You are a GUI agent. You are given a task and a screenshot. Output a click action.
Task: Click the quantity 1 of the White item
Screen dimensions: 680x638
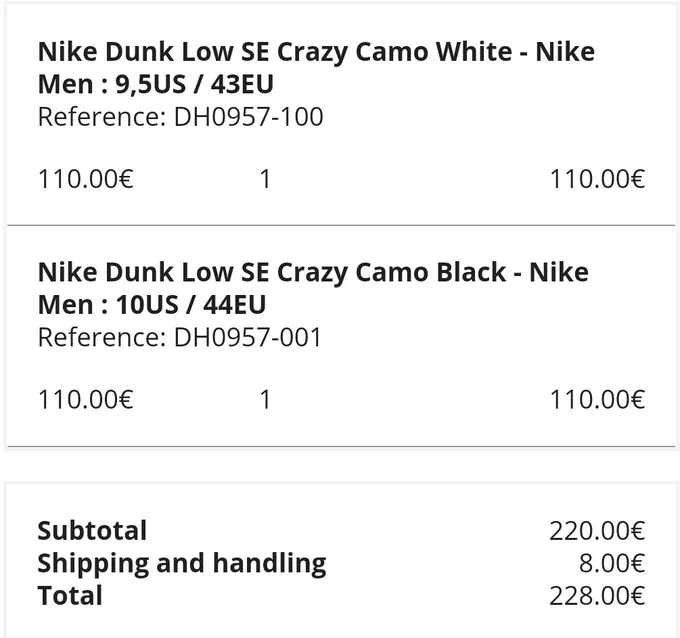click(x=265, y=179)
